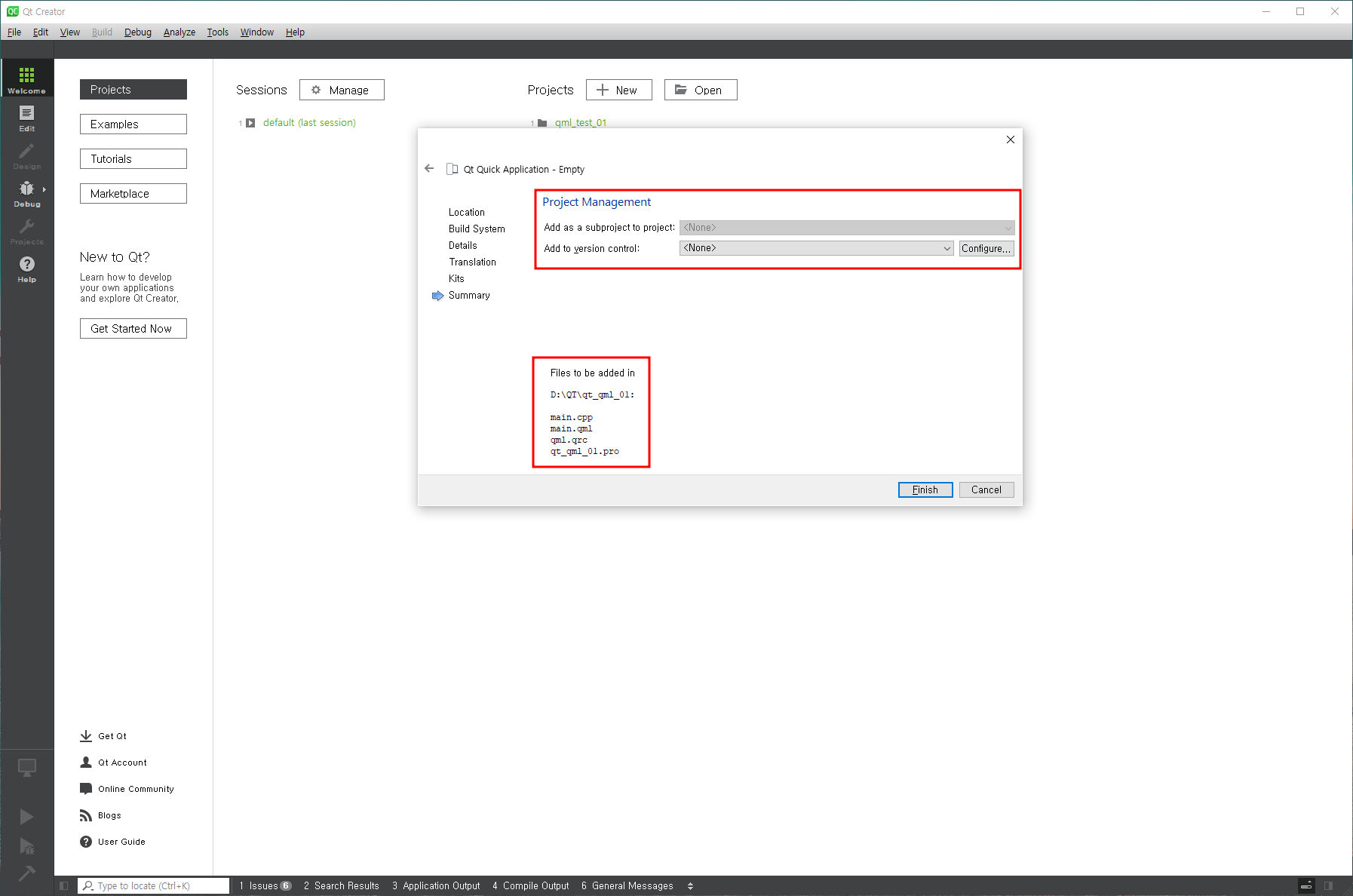
Task: Open the qml_test_01 recent project
Action: tap(581, 123)
